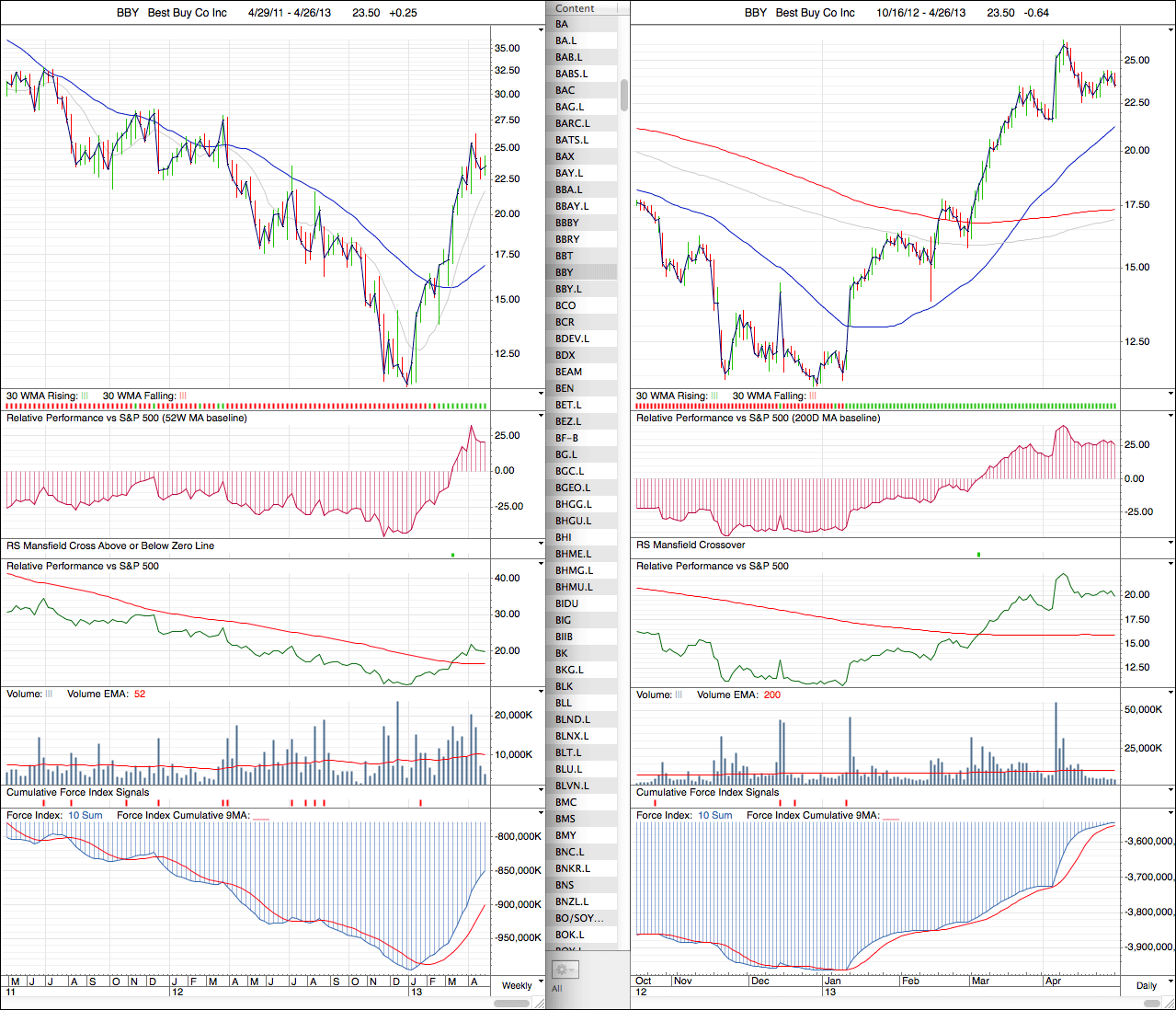Click the Content column header

[576, 8]
